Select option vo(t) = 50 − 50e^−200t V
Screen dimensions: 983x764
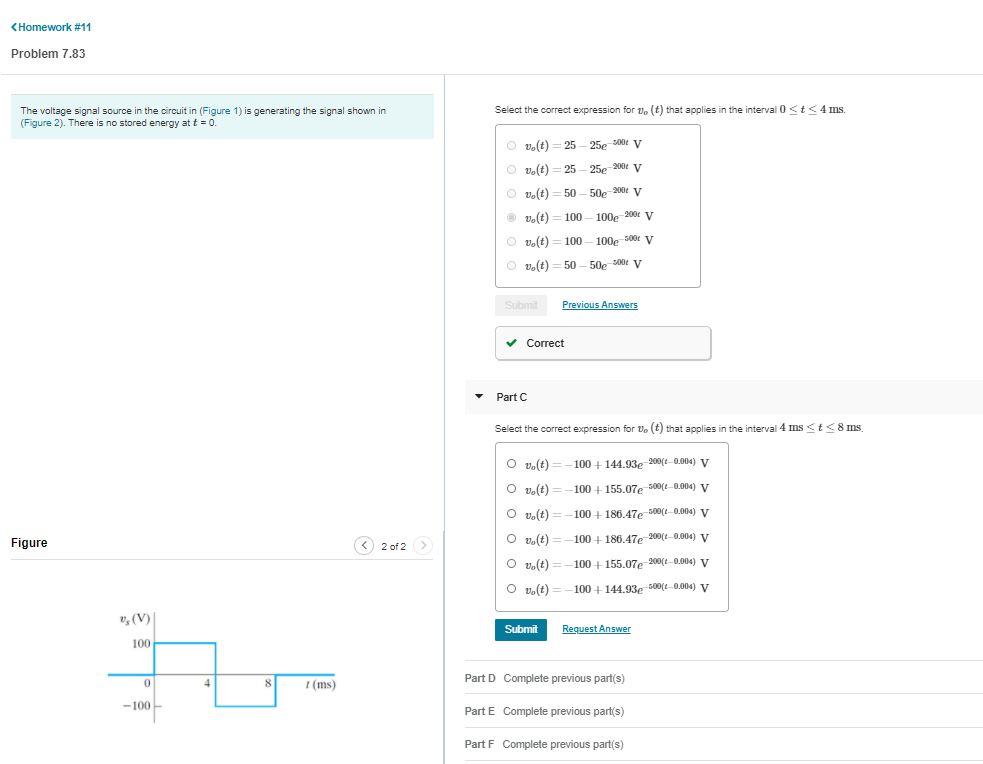click(x=511, y=192)
